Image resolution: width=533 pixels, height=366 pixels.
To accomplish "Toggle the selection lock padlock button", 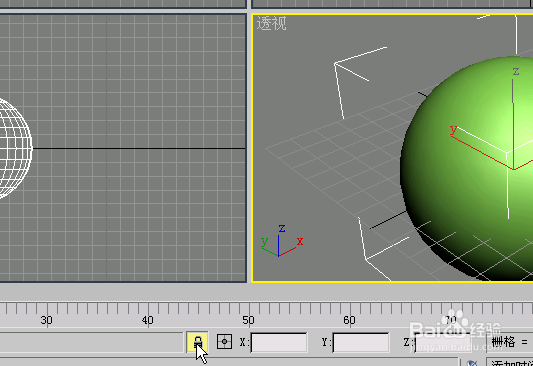I will click(x=197, y=342).
